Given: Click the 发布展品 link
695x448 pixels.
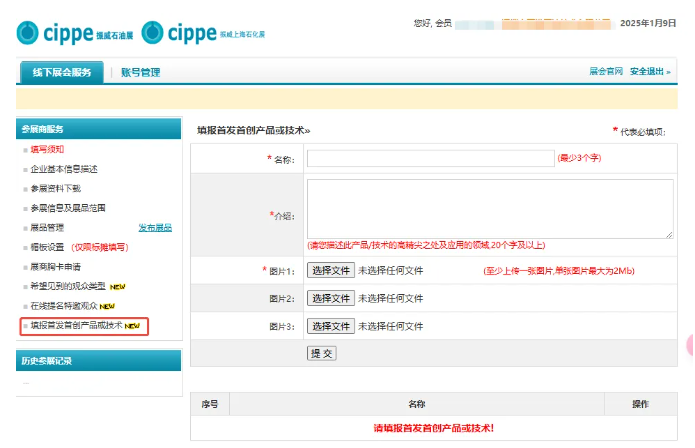Looking at the screenshot, I should tap(155, 227).
